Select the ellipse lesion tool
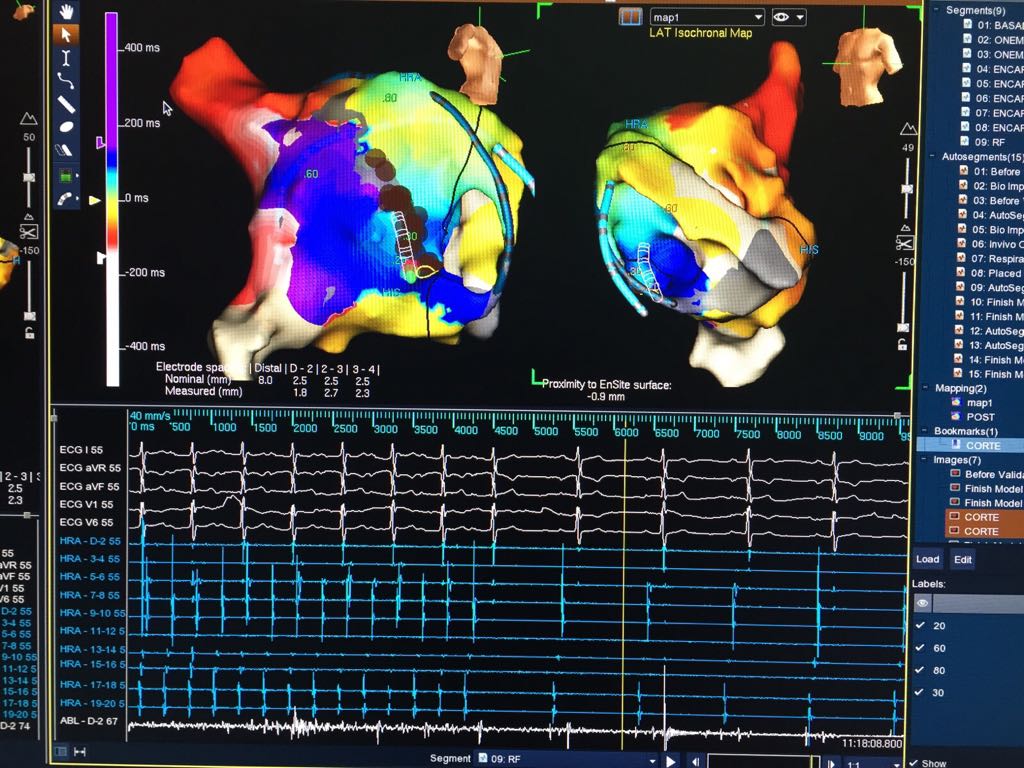Screen dimensions: 1024x768 pos(67,127)
